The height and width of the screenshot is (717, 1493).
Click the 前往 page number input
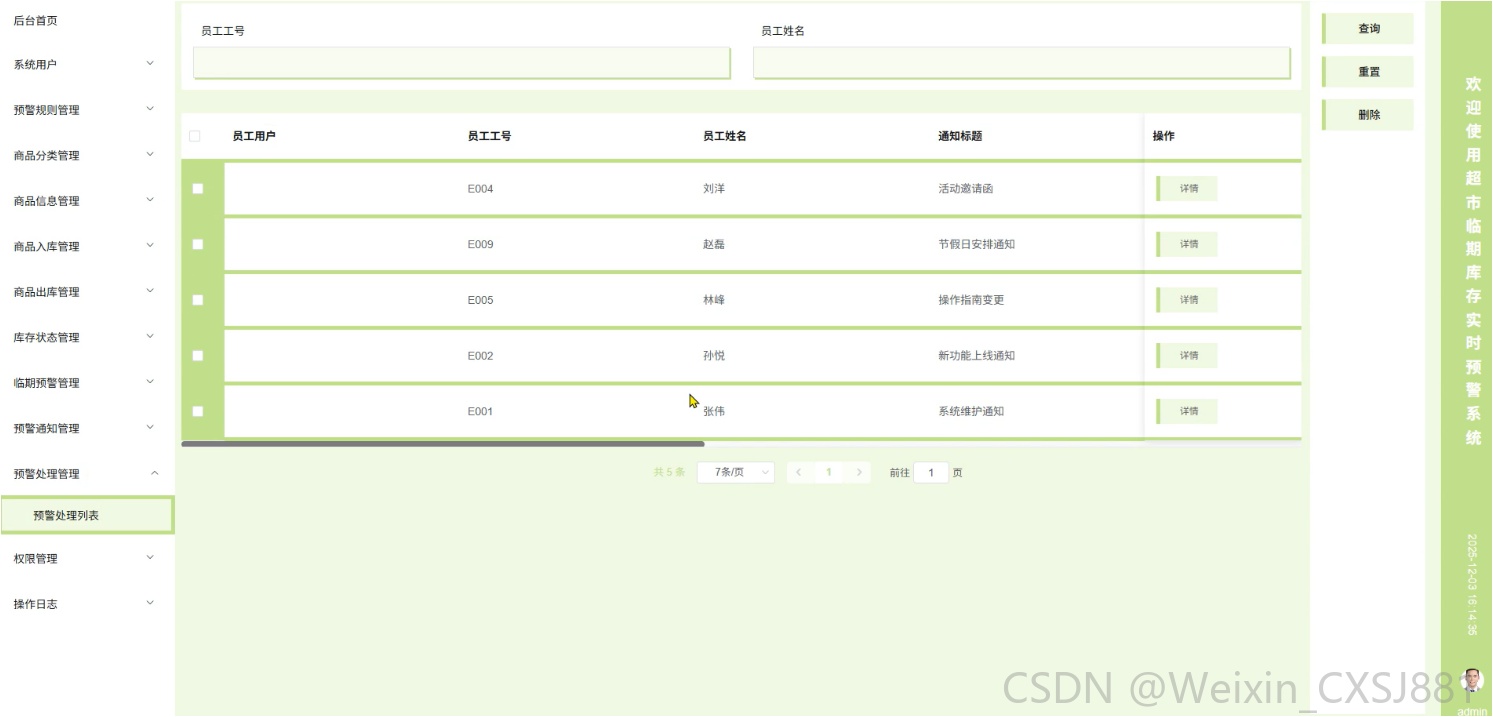pyautogui.click(x=931, y=472)
